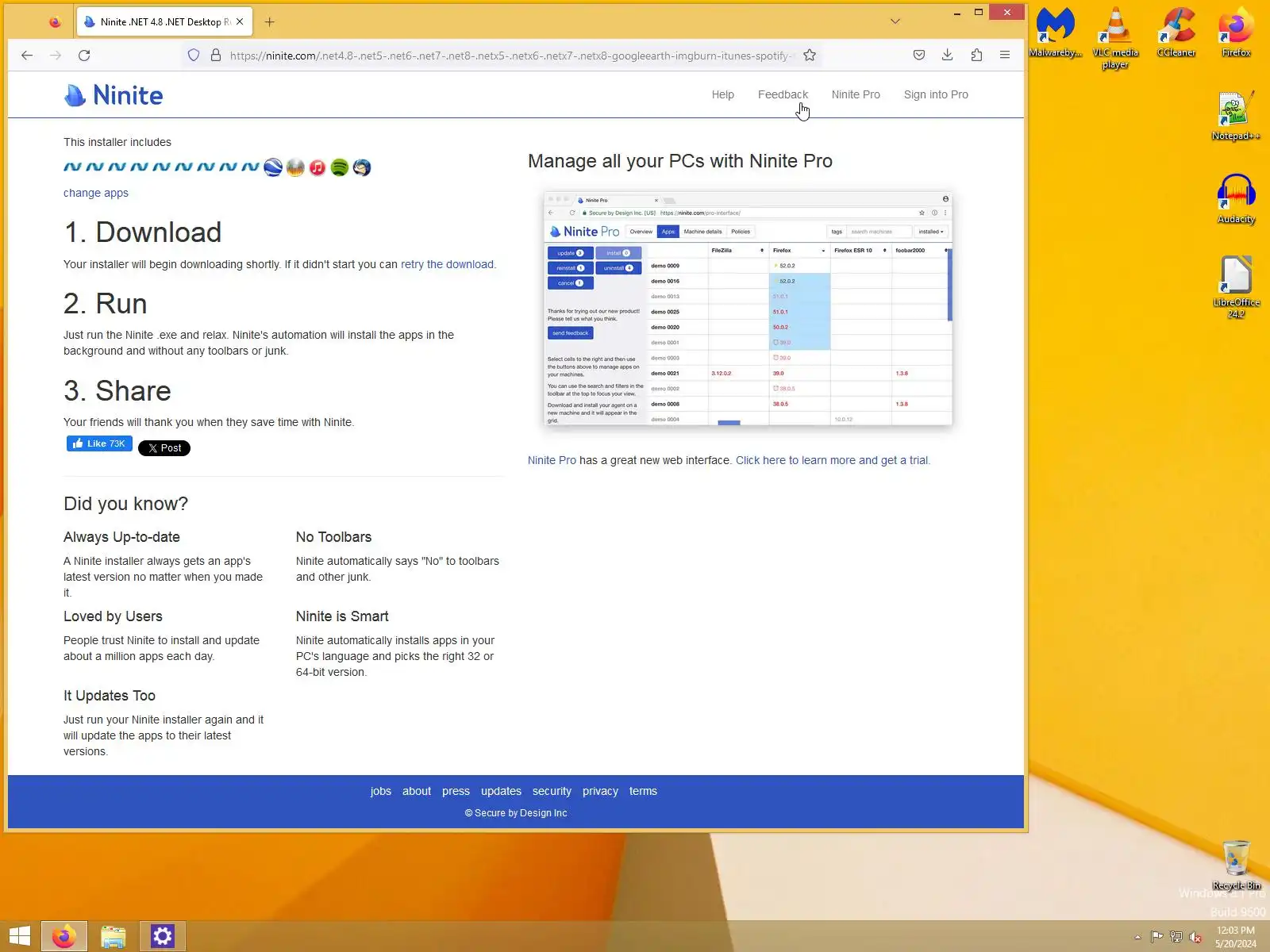The height and width of the screenshot is (952, 1270).
Task: Click the Google Earth app icon
Action: (x=273, y=167)
